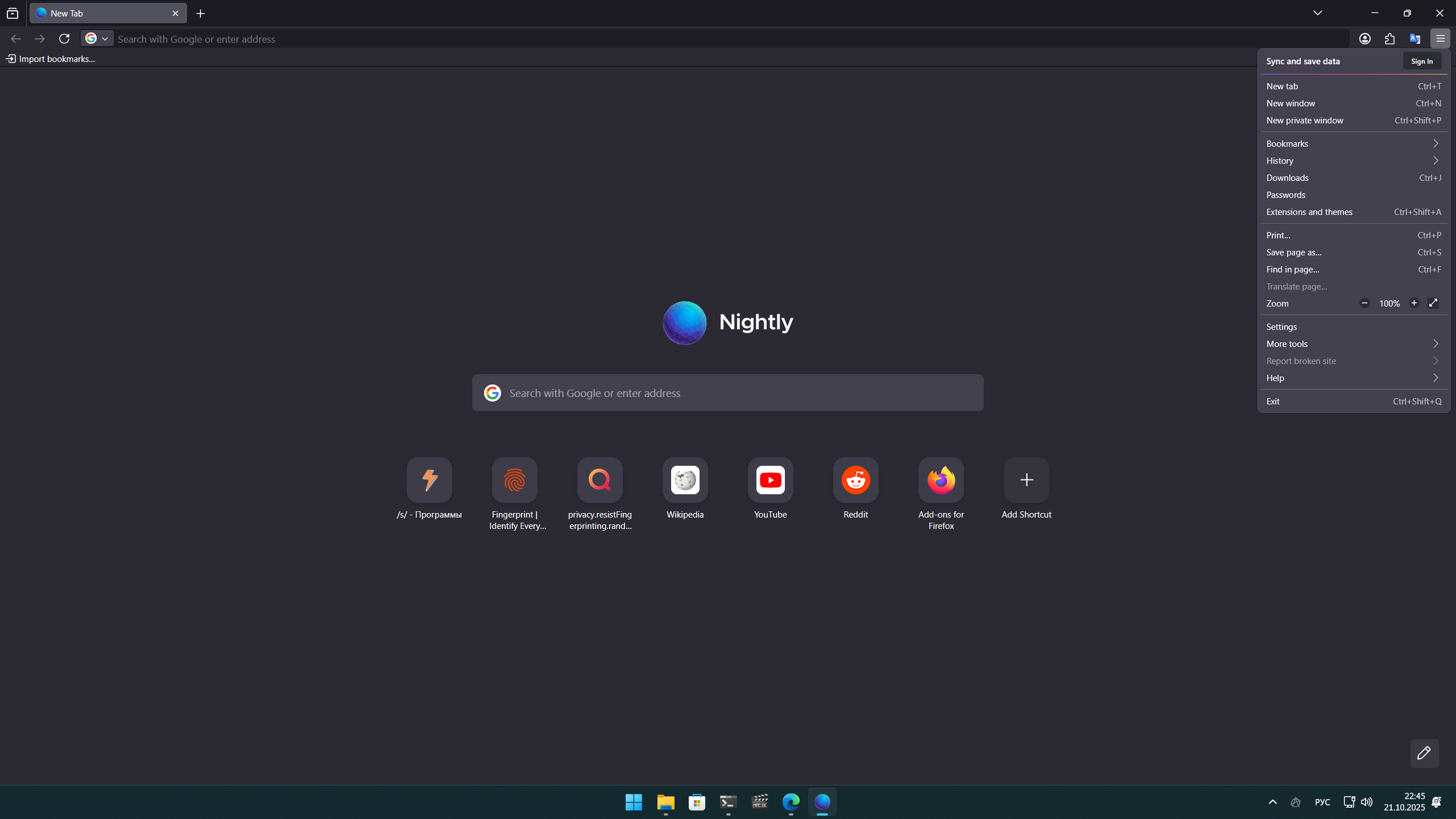Open the Add-ons for Firefox shortcut

point(941,479)
